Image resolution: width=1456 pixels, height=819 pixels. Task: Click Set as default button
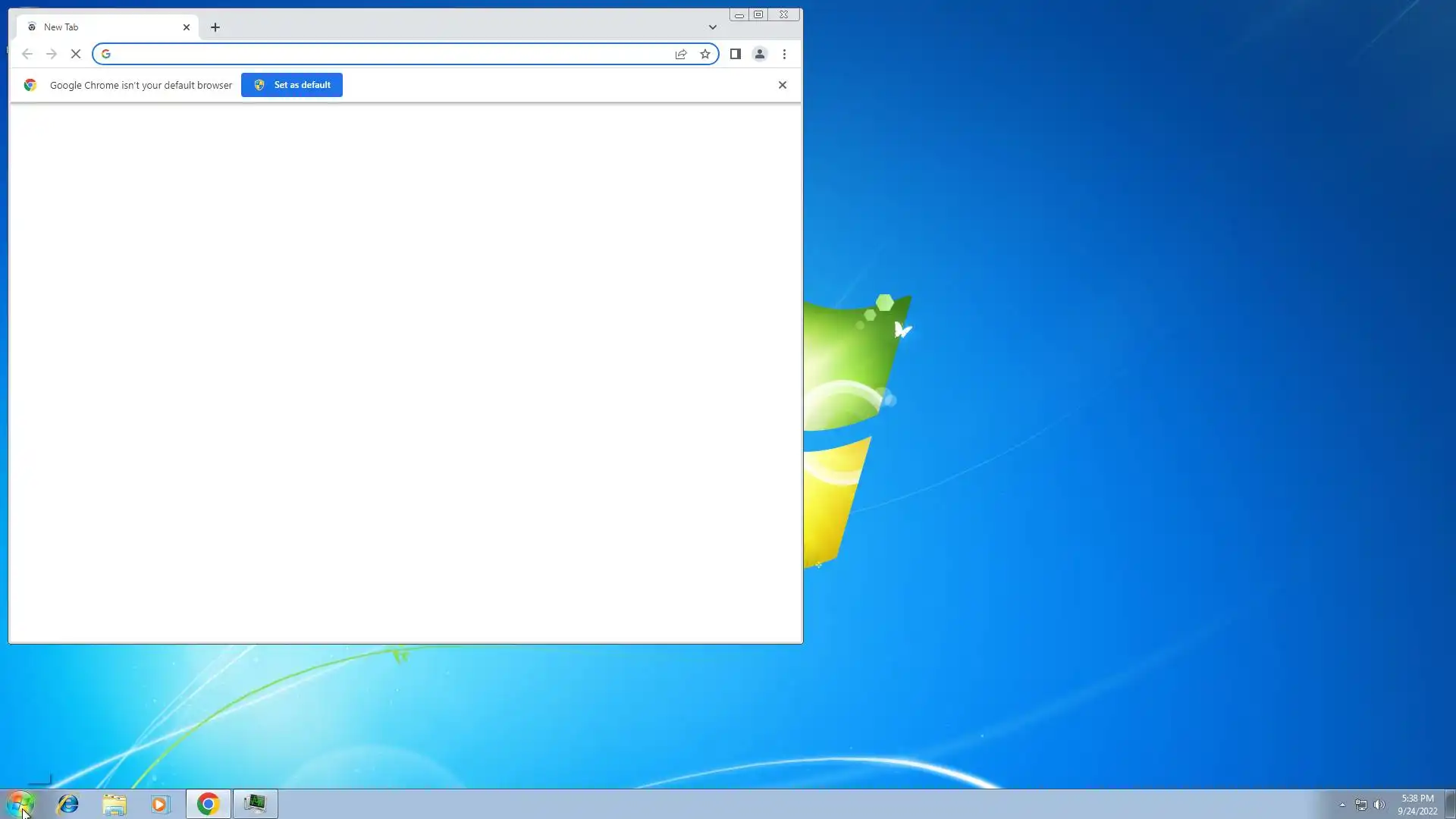coord(292,85)
